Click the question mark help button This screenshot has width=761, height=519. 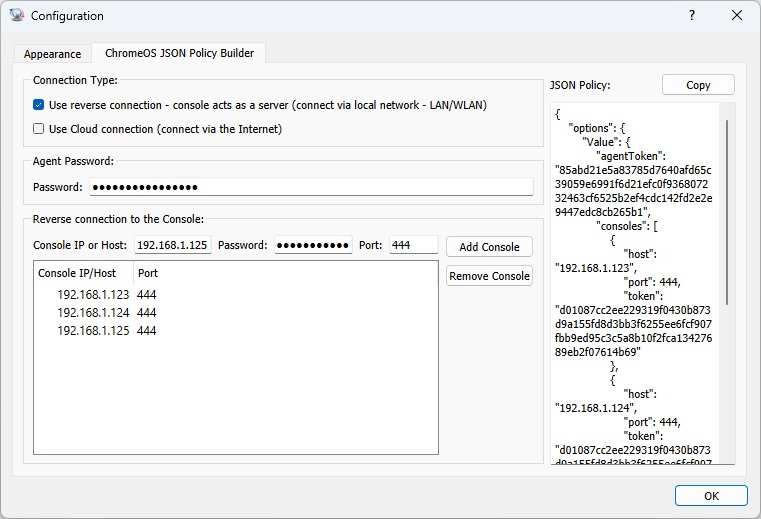[x=692, y=16]
